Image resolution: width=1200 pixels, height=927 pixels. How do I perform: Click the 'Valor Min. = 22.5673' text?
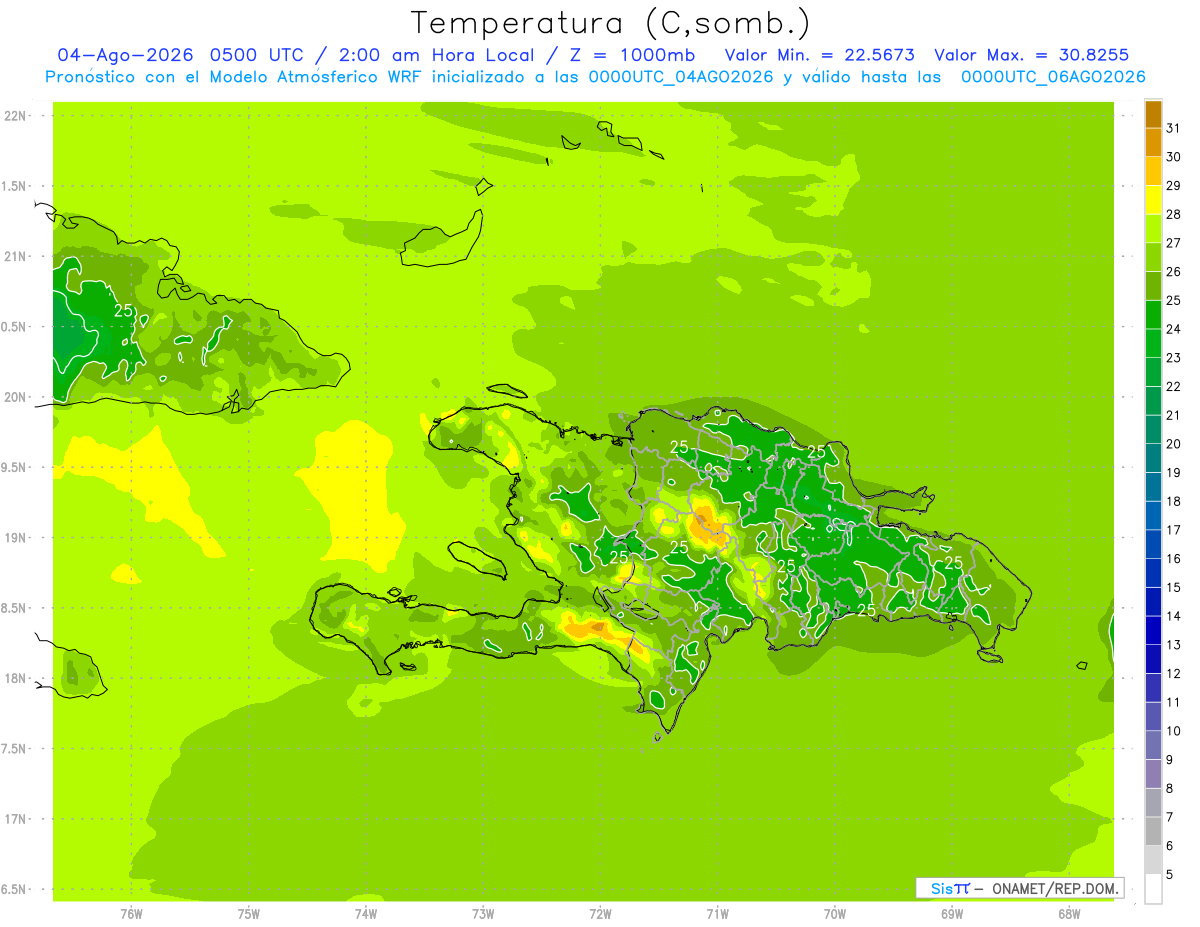(x=819, y=55)
